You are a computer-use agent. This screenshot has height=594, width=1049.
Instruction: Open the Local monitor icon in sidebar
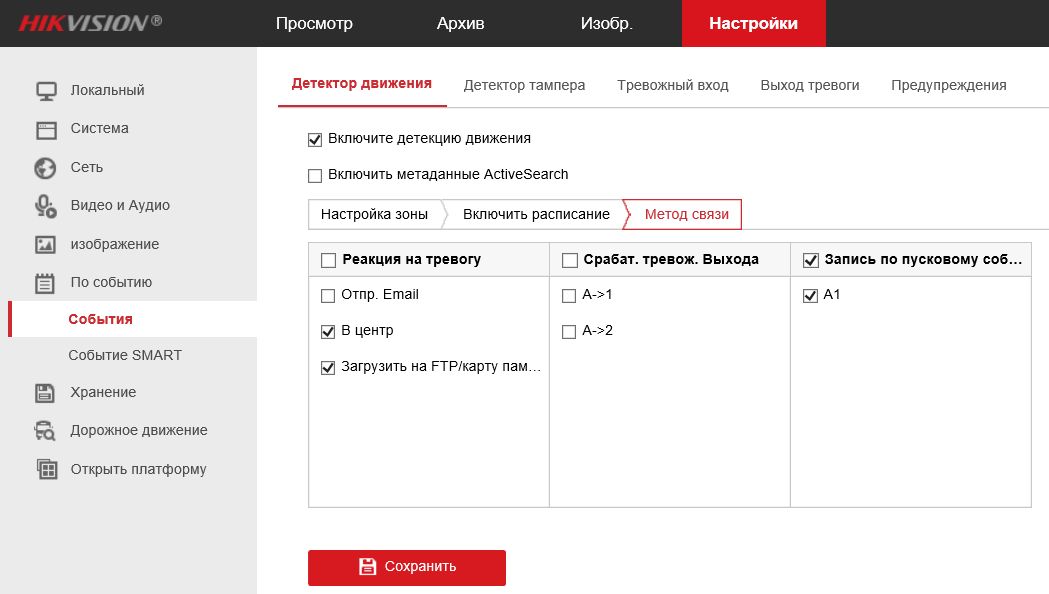click(46, 91)
